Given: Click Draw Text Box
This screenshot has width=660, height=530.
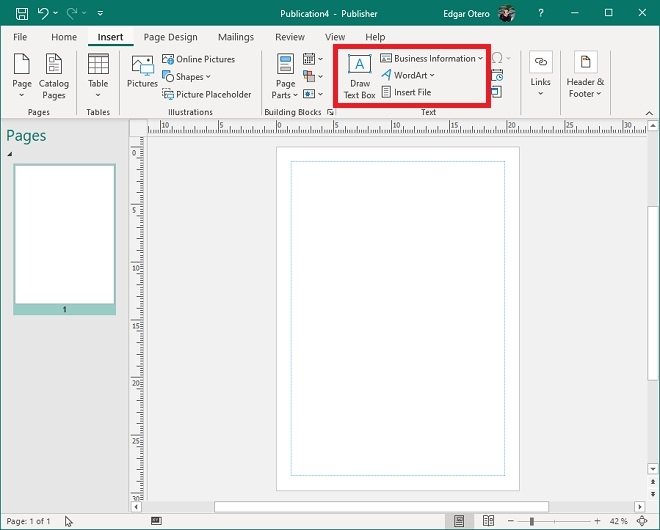Looking at the screenshot, I should click(359, 77).
